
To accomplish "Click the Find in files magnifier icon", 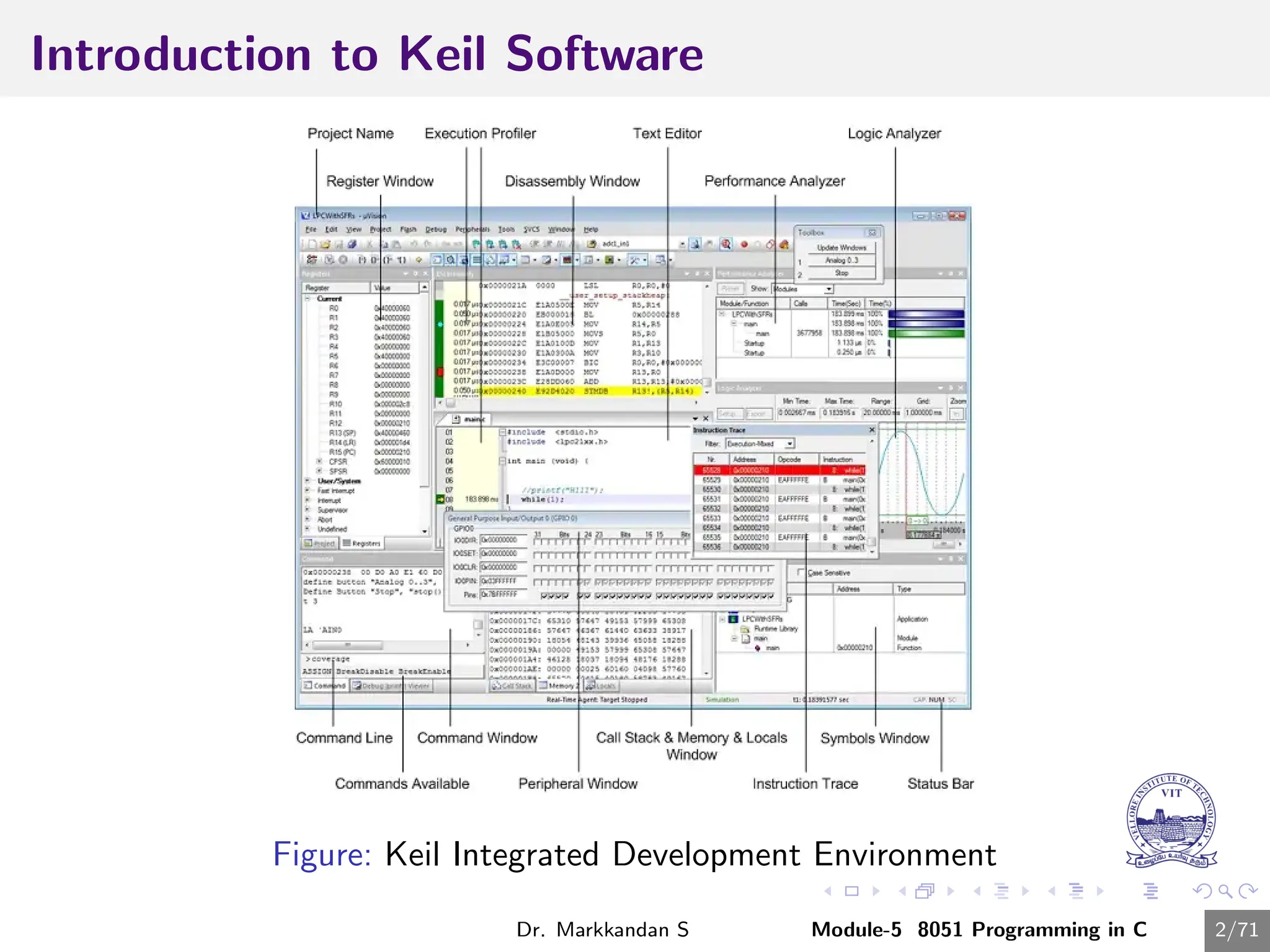I will (726, 244).
